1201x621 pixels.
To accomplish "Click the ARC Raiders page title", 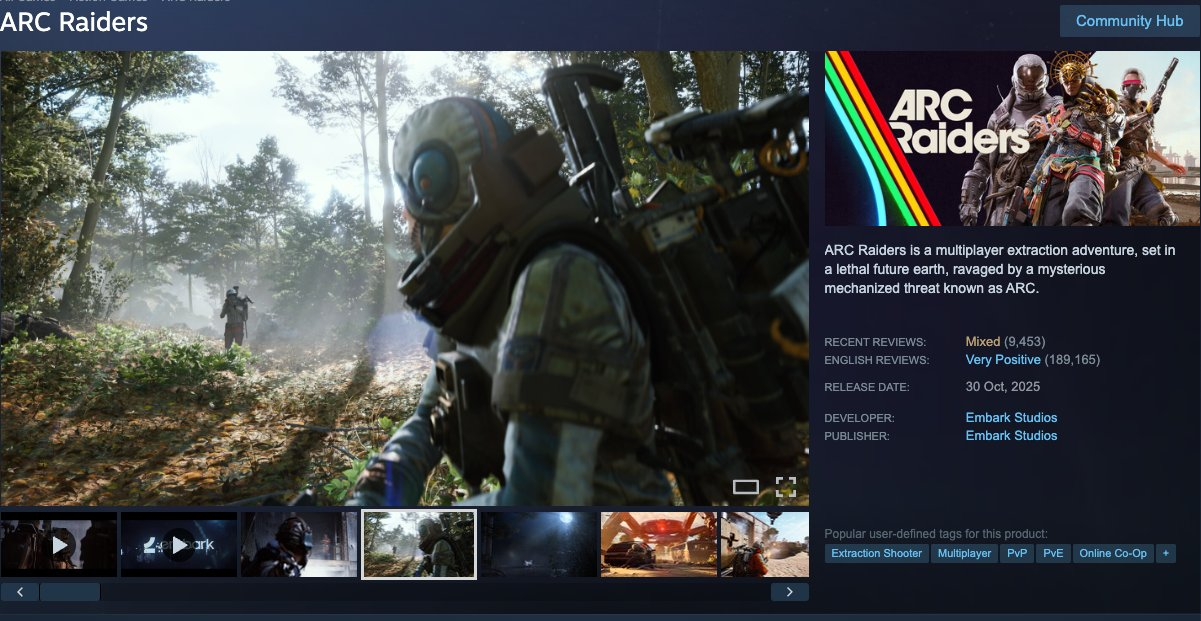I will point(74,22).
